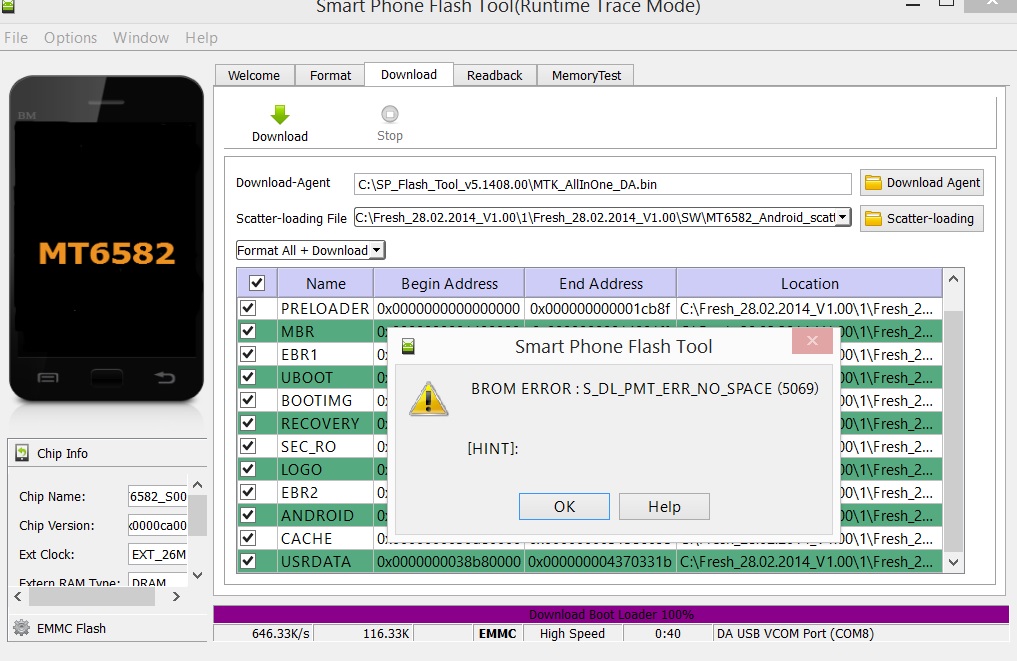1017x661 pixels.
Task: Click the Download Agent folder button
Action: coord(921,182)
